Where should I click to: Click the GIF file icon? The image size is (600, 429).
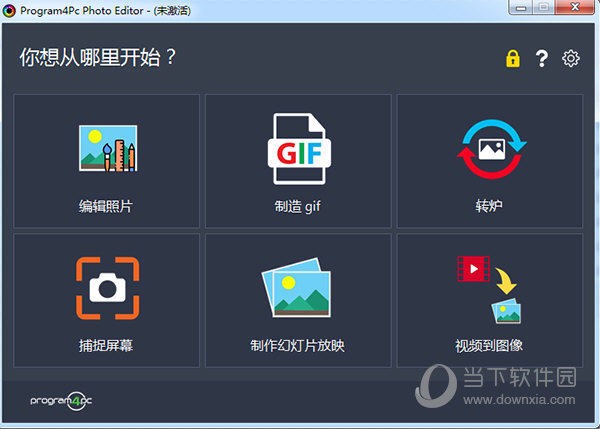click(x=299, y=149)
